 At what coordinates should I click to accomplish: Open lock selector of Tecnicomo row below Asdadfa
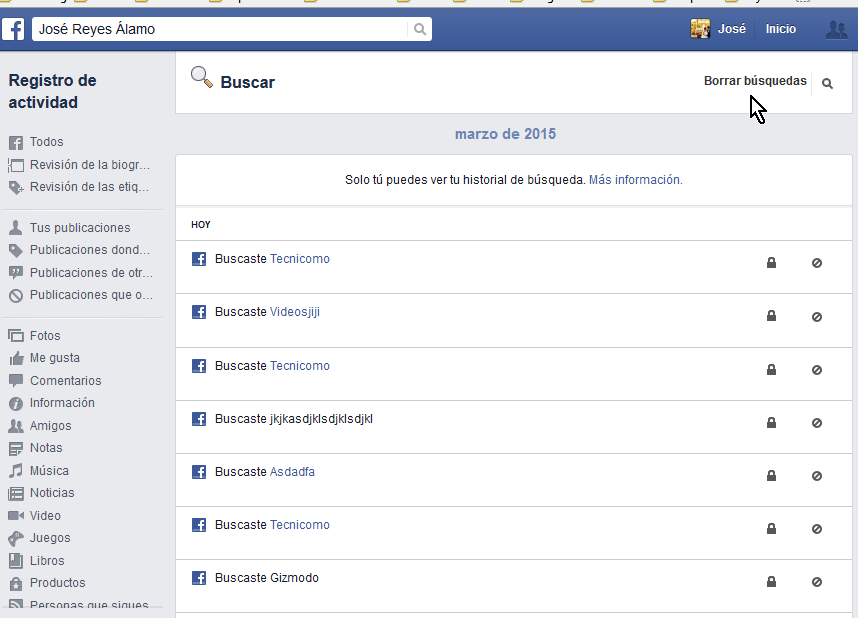771,528
